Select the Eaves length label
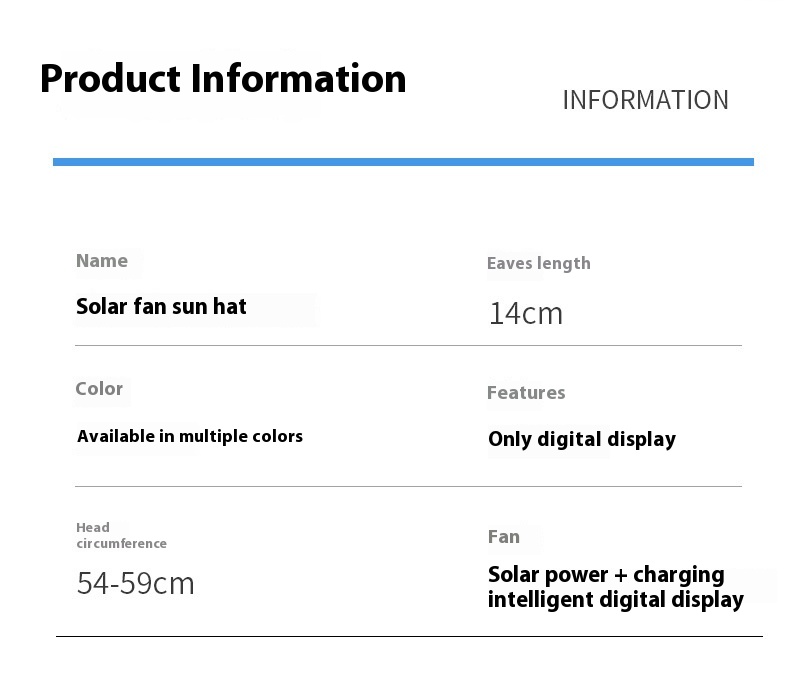 [x=539, y=263]
